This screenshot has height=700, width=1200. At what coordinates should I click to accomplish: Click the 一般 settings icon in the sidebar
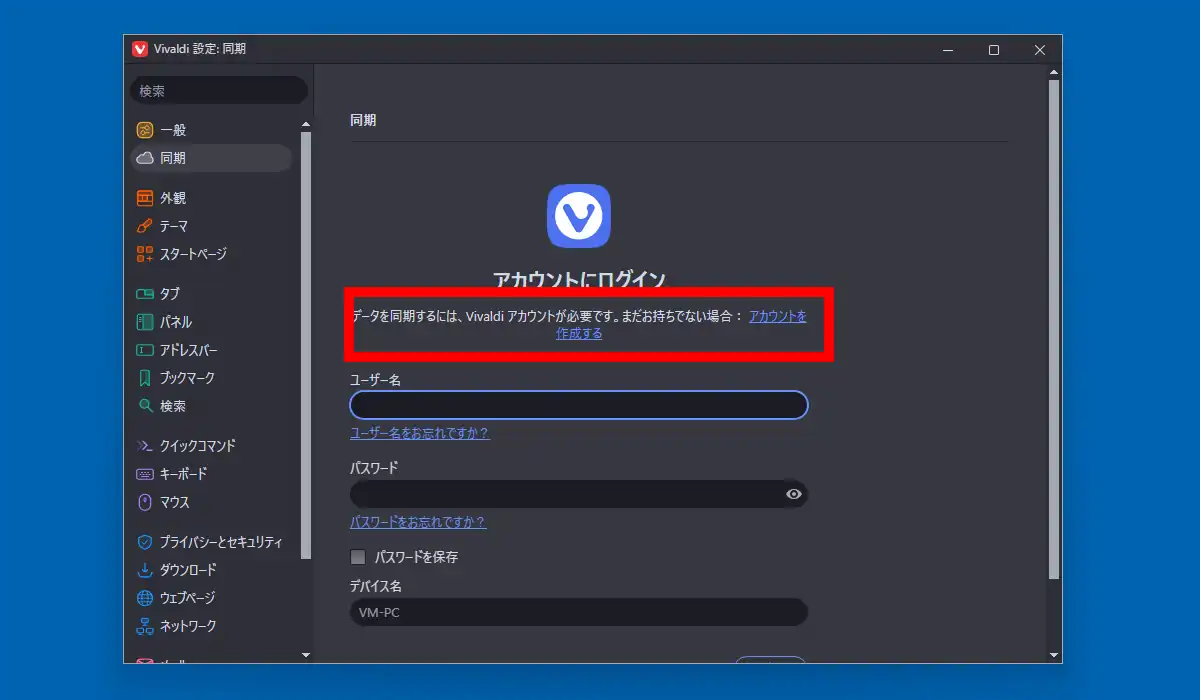click(x=145, y=130)
